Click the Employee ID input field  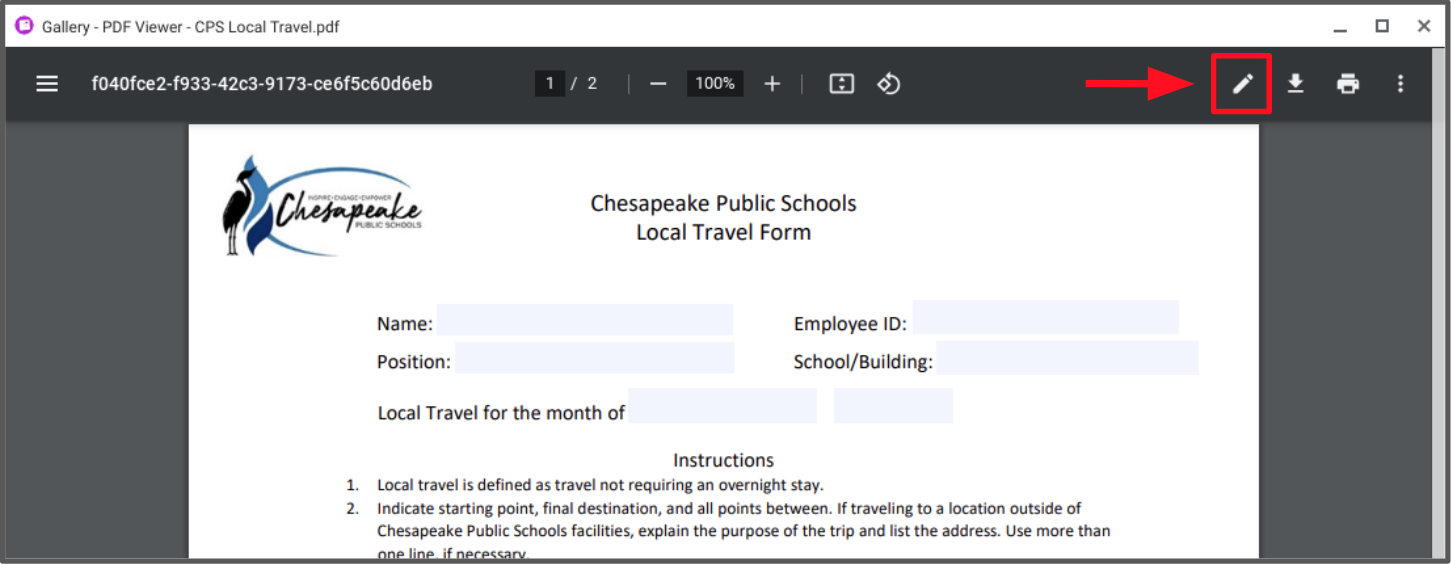(x=1046, y=318)
